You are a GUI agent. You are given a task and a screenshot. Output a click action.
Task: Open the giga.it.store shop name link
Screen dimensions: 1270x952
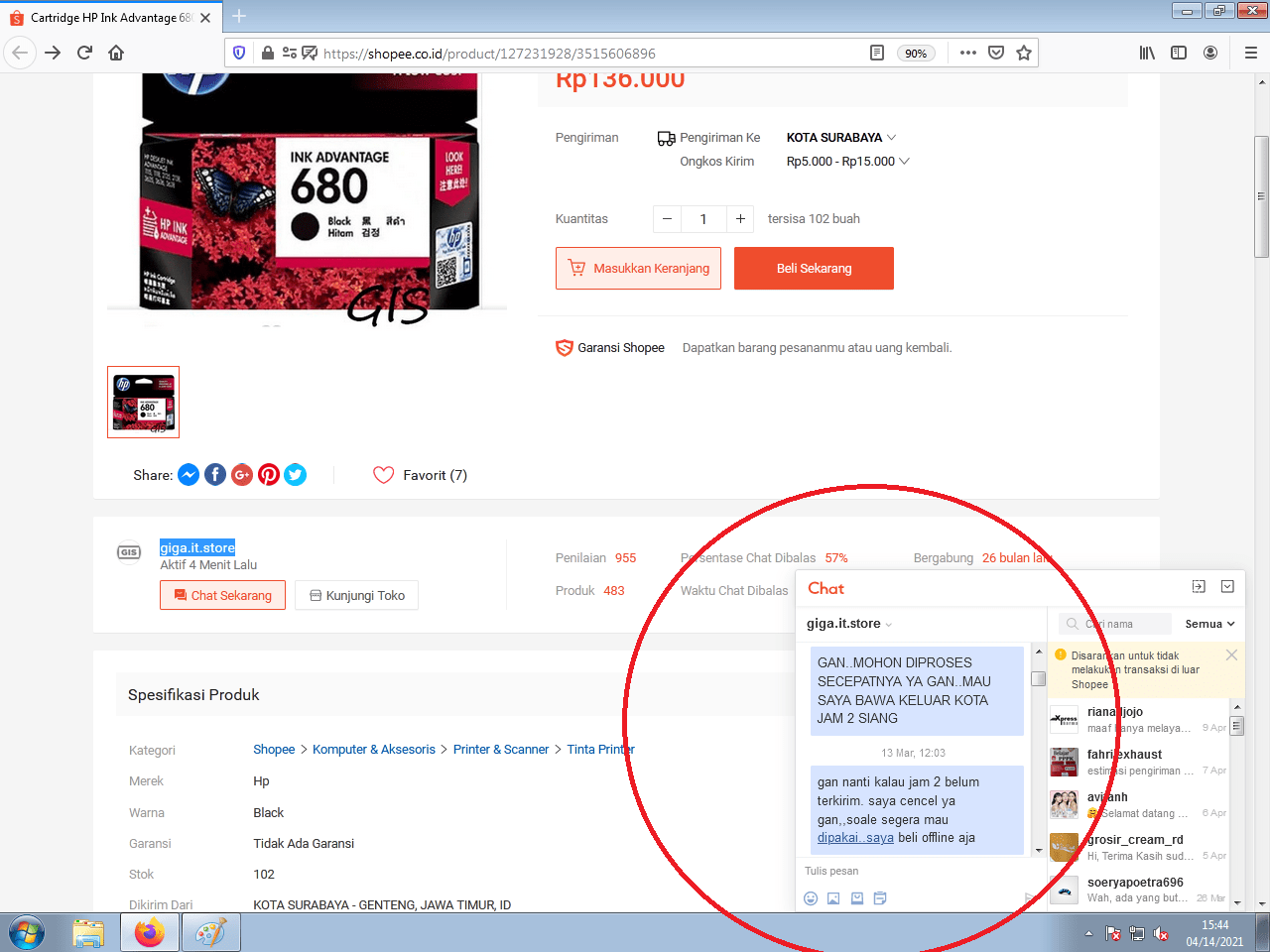click(197, 547)
